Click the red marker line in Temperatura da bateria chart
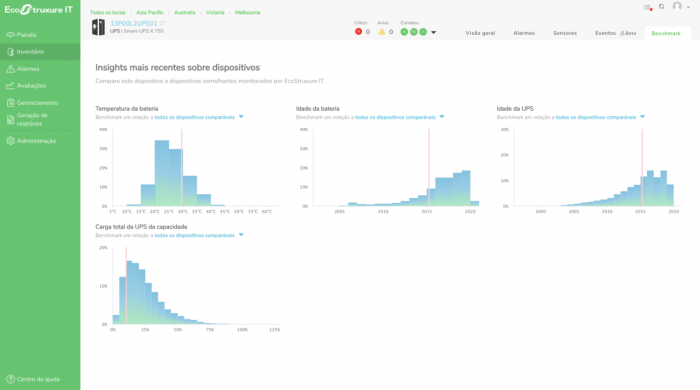The image size is (700, 390). click(x=182, y=167)
